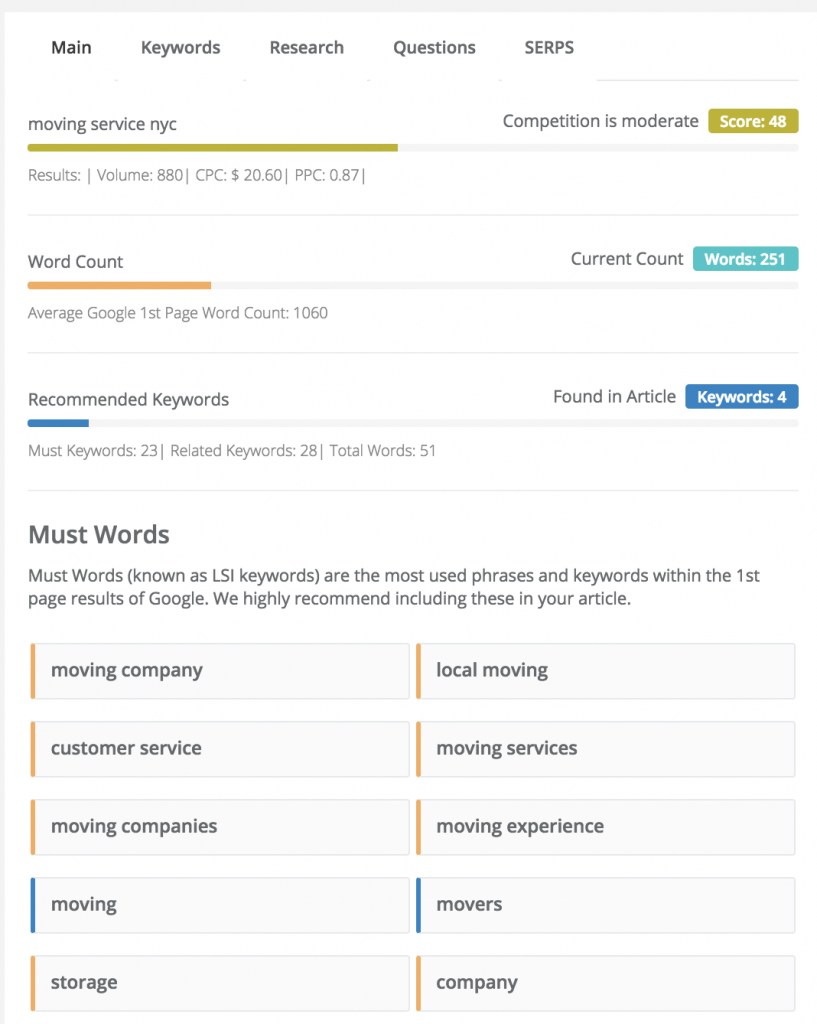Open the Research tab
The height and width of the screenshot is (1024, 817).
point(306,48)
